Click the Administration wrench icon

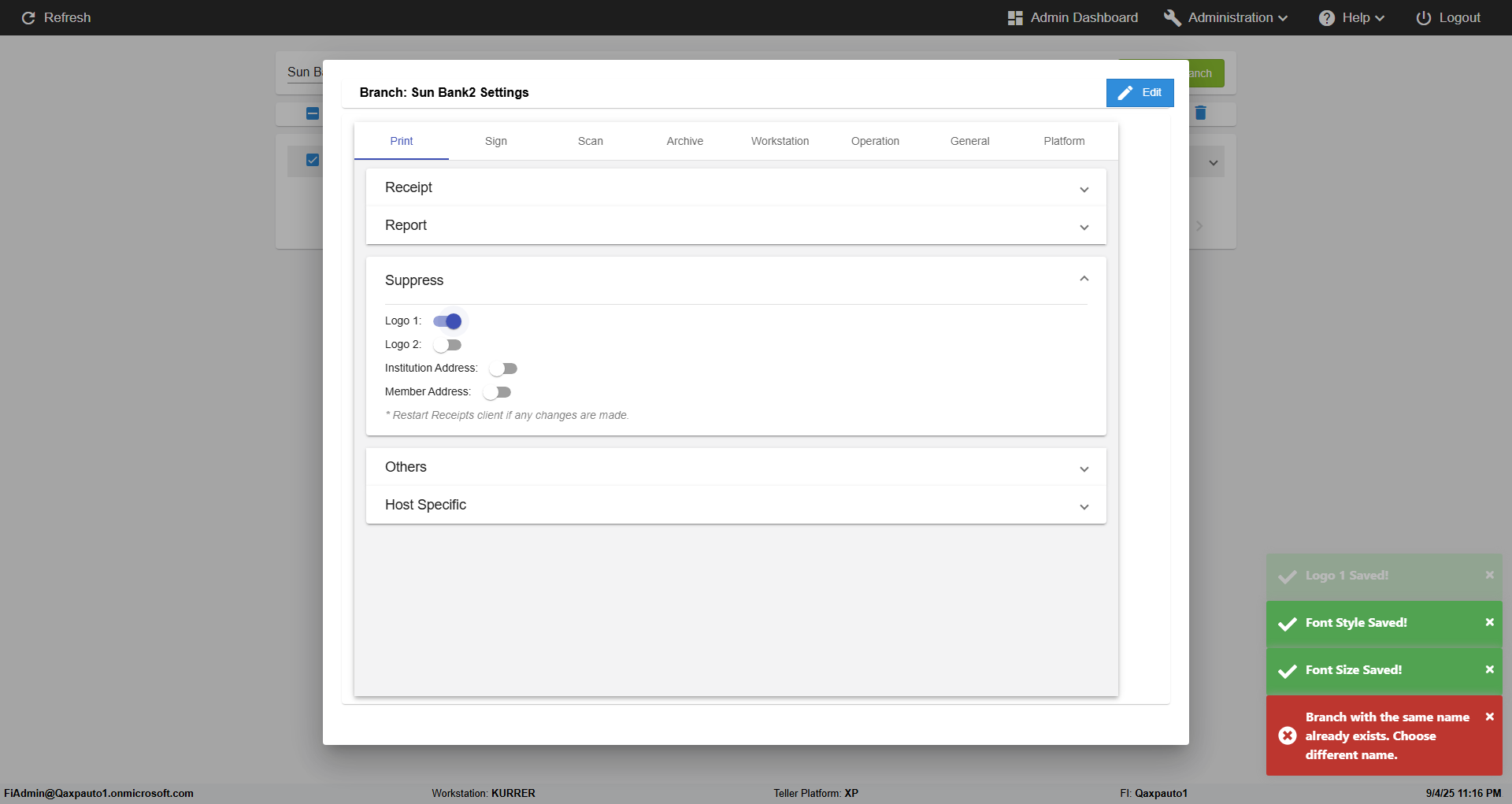1172,18
